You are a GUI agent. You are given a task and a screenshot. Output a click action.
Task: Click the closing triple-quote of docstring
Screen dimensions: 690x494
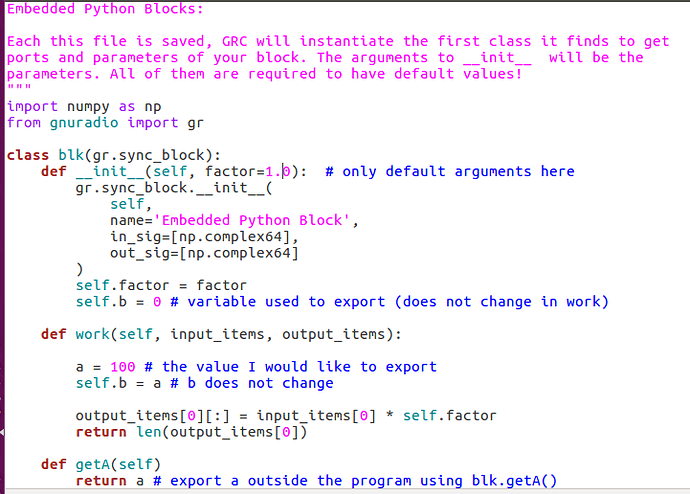click(x=19, y=88)
